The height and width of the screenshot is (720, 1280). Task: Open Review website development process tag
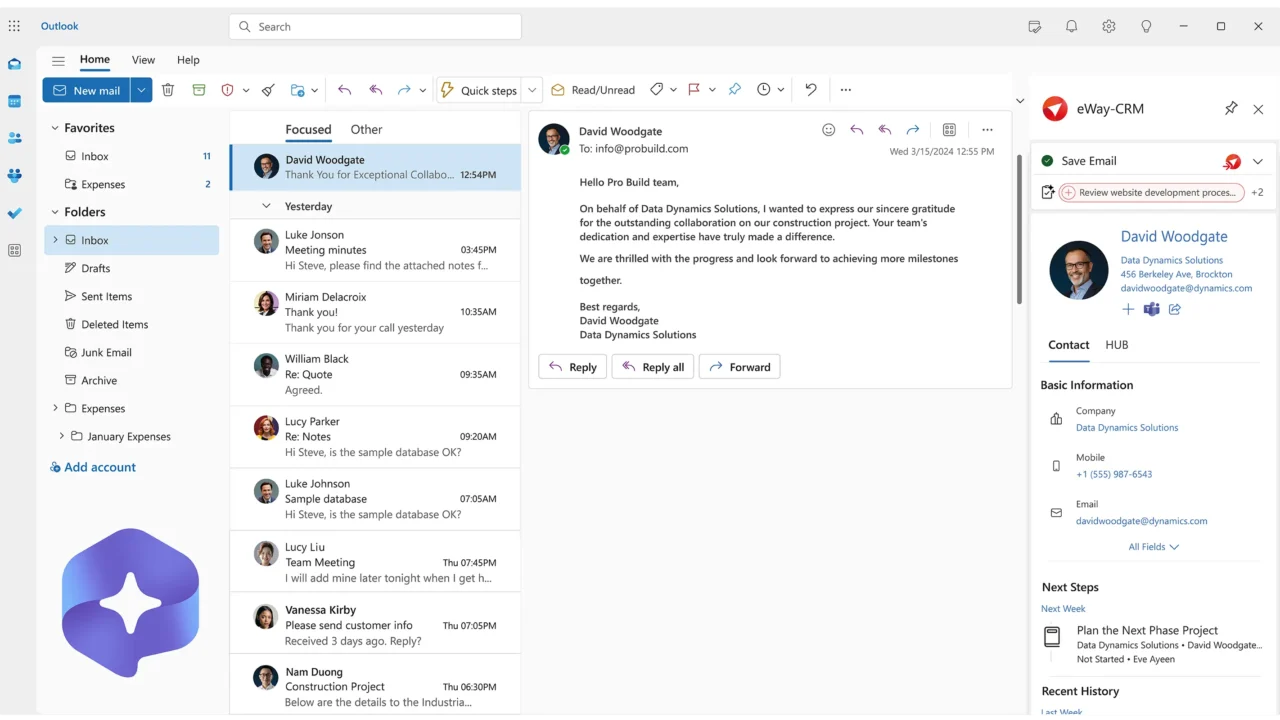(x=1151, y=192)
